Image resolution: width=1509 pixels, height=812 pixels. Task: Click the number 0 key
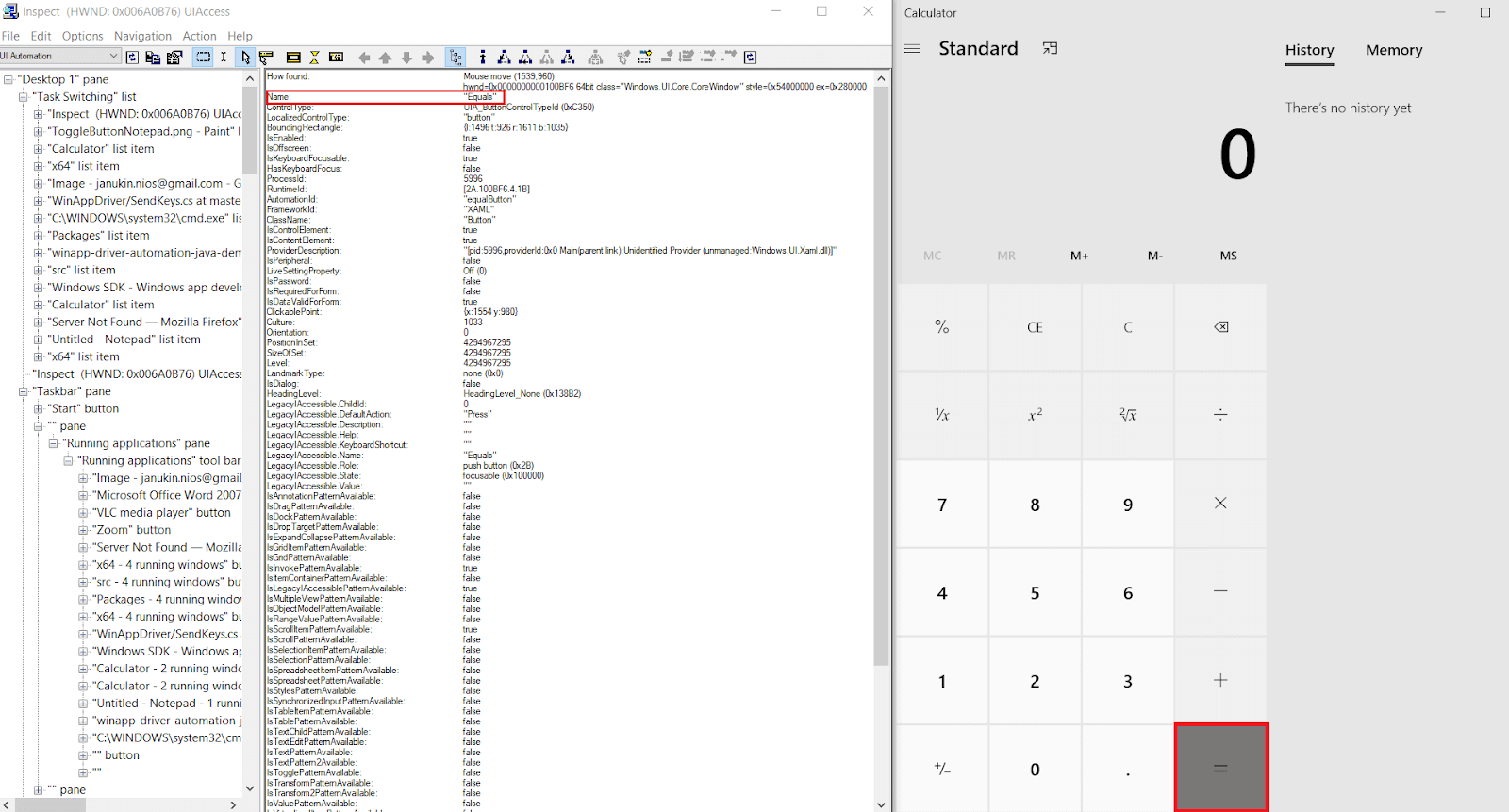pos(1035,769)
